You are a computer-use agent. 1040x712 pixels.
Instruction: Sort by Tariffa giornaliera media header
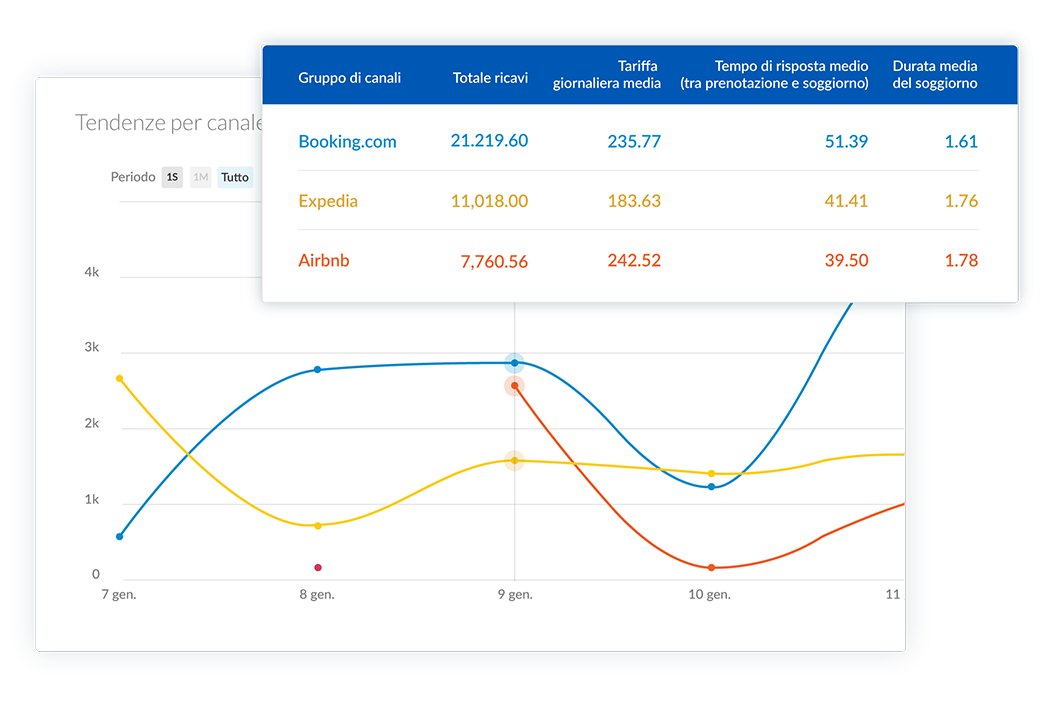point(607,74)
